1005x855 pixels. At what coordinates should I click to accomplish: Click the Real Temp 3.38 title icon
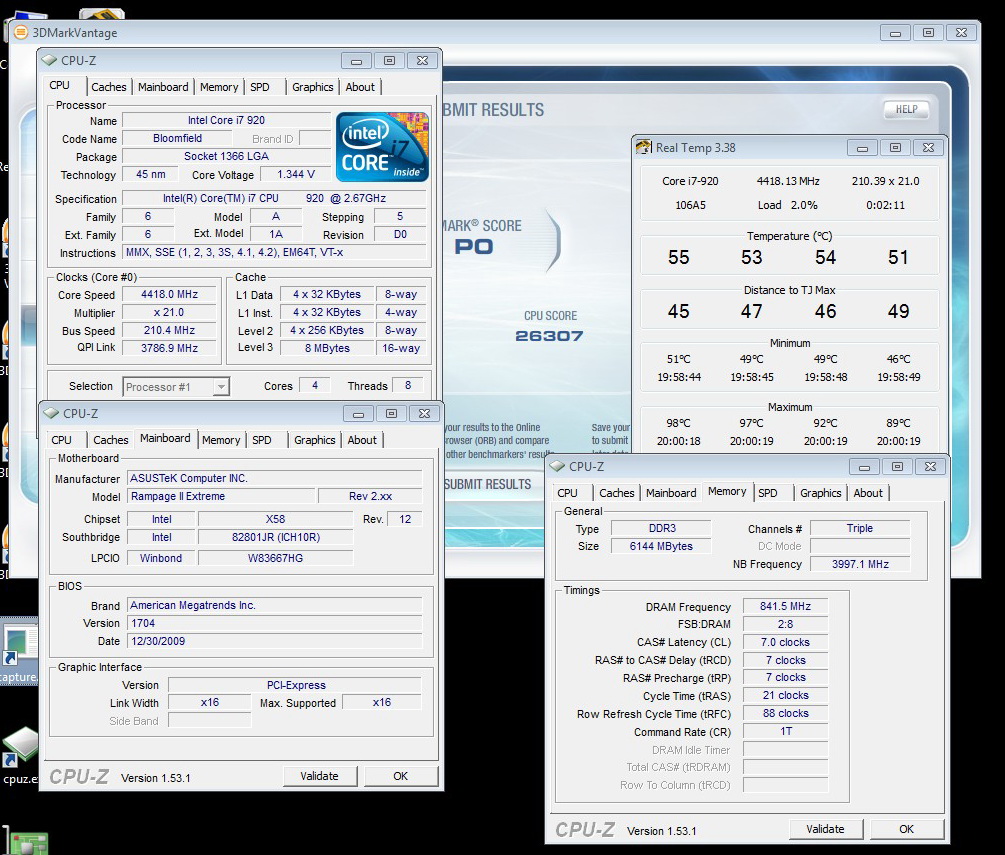point(643,147)
